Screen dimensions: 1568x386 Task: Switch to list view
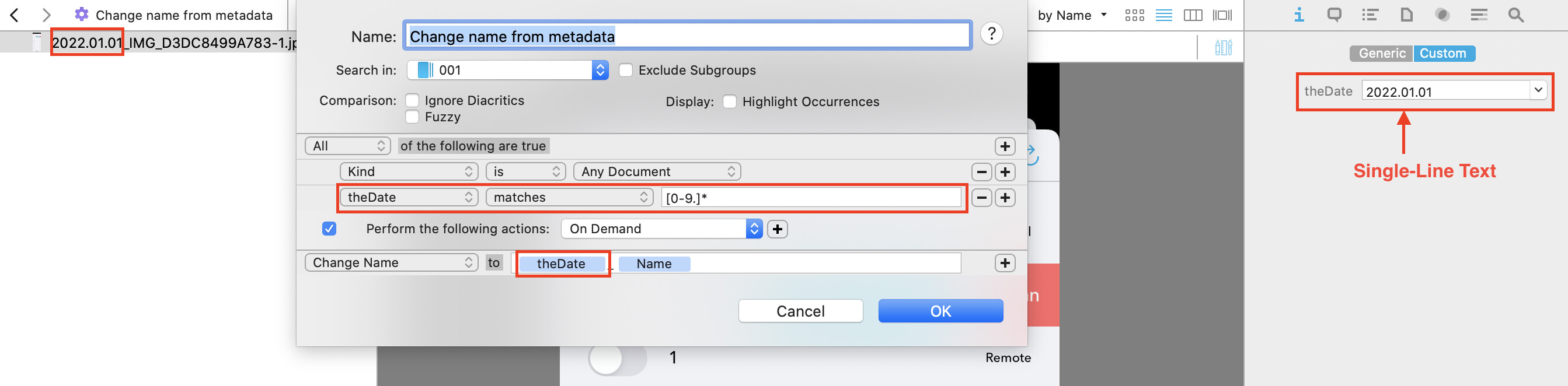point(1164,15)
